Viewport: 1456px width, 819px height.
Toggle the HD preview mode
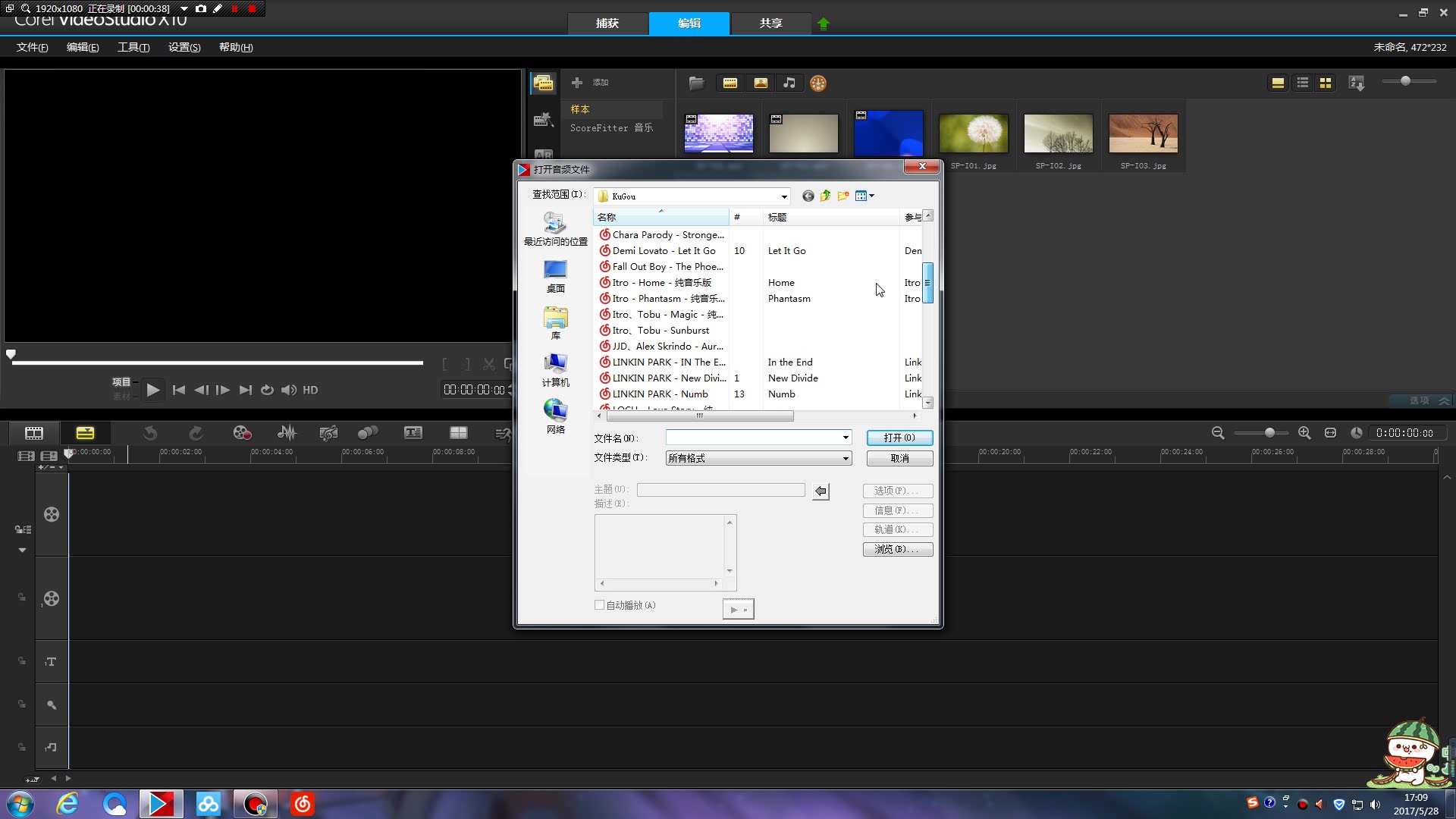(x=310, y=390)
